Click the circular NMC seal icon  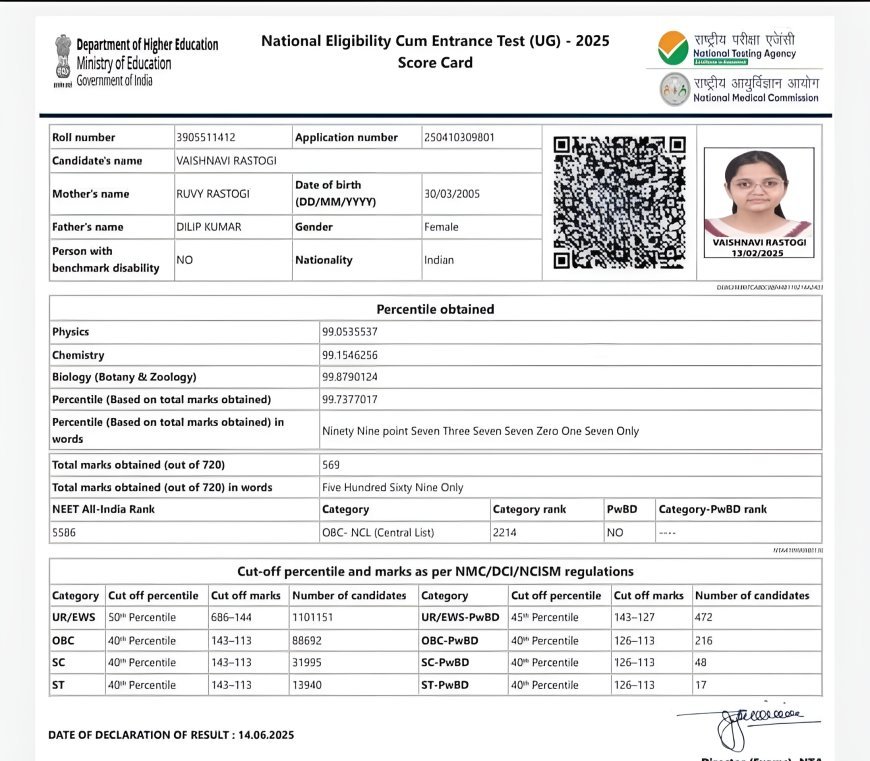point(674,90)
